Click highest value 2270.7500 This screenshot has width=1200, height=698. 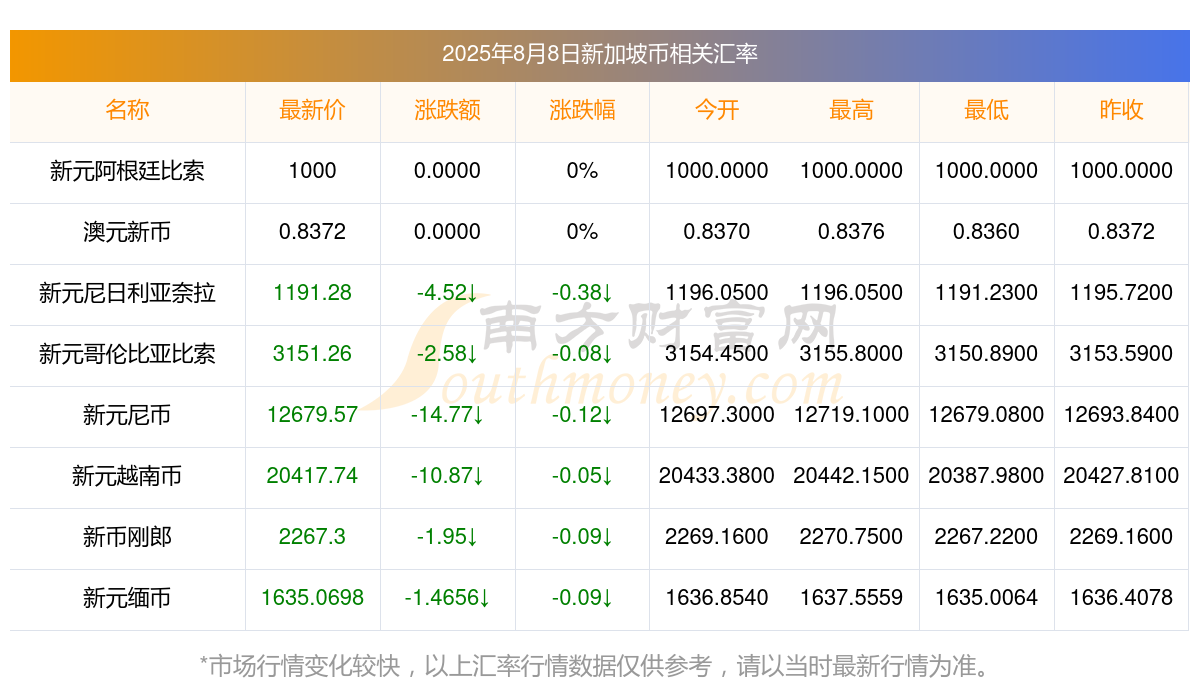pos(851,537)
